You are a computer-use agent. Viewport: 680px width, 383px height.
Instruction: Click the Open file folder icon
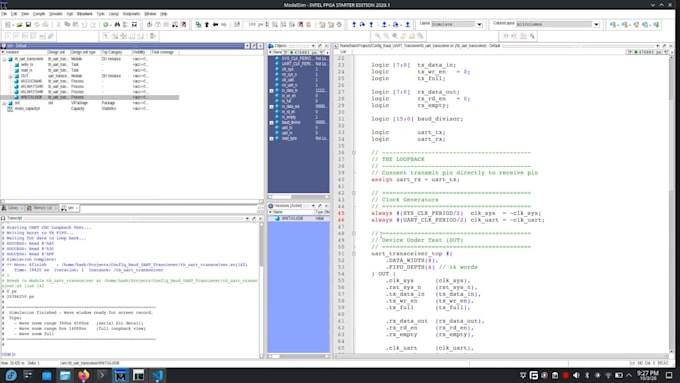20,25
